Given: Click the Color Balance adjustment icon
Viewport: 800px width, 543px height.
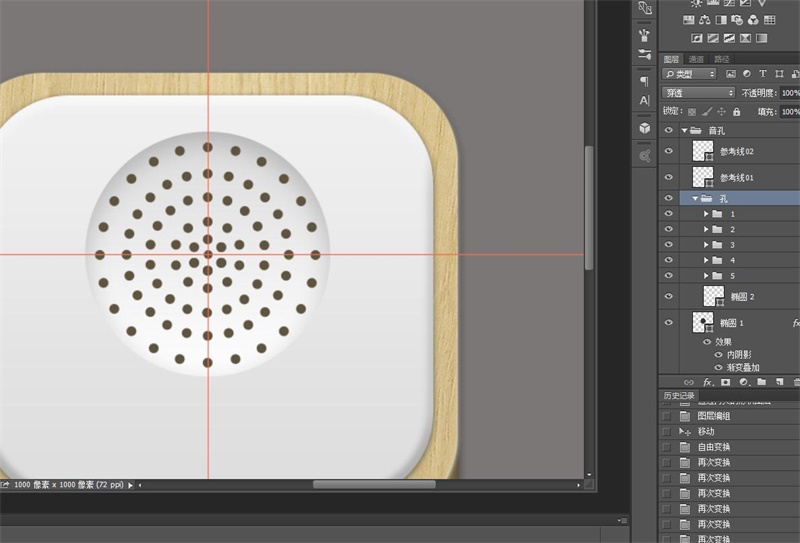Looking at the screenshot, I should 706,20.
